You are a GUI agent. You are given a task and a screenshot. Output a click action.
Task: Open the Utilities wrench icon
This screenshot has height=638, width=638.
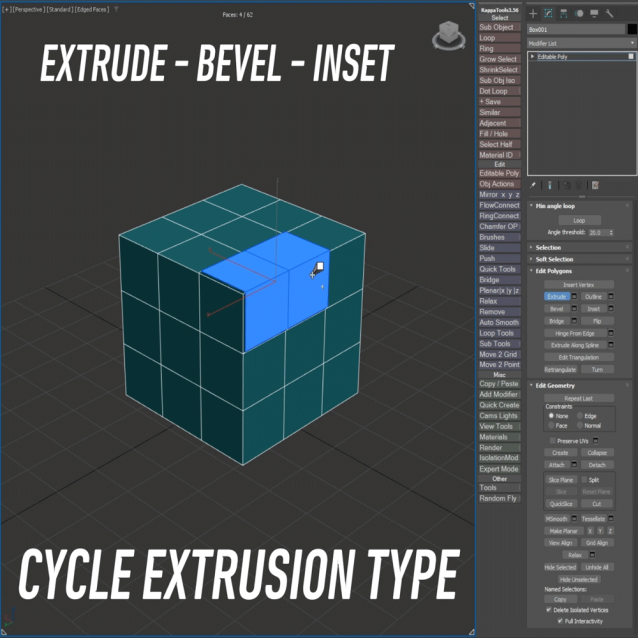[x=609, y=13]
